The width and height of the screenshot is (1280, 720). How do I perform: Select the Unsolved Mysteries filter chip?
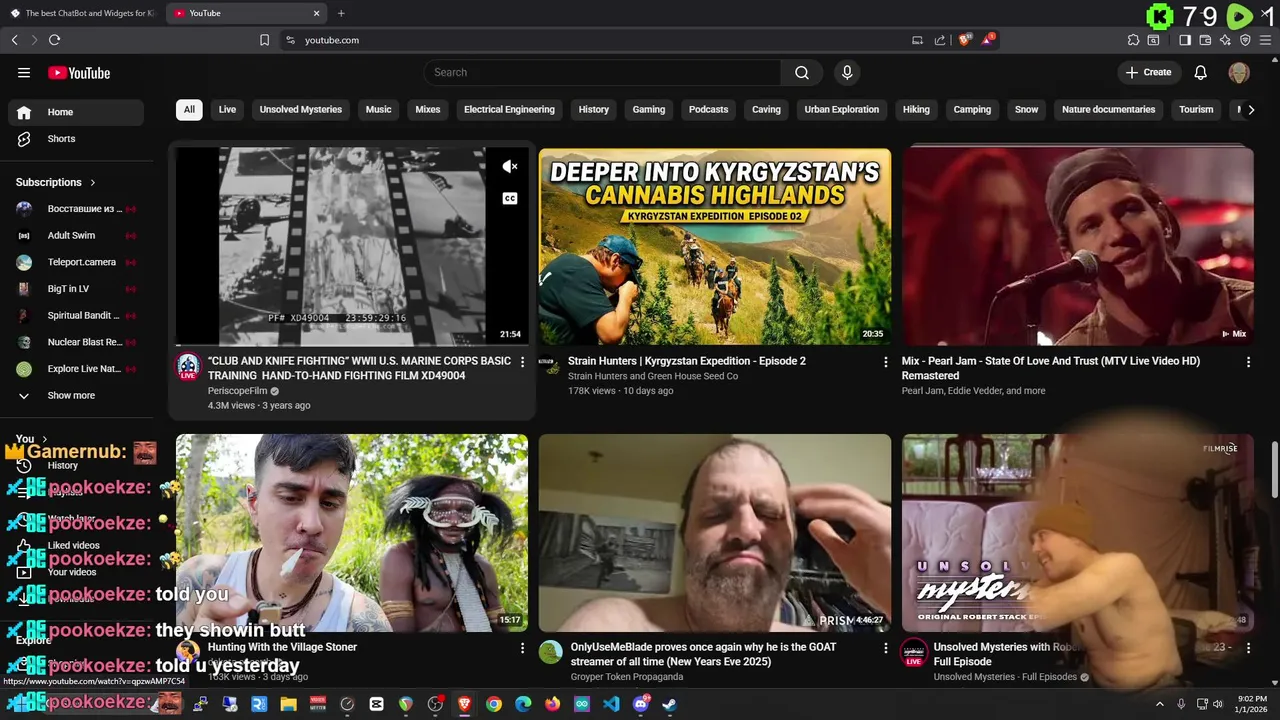[x=301, y=109]
